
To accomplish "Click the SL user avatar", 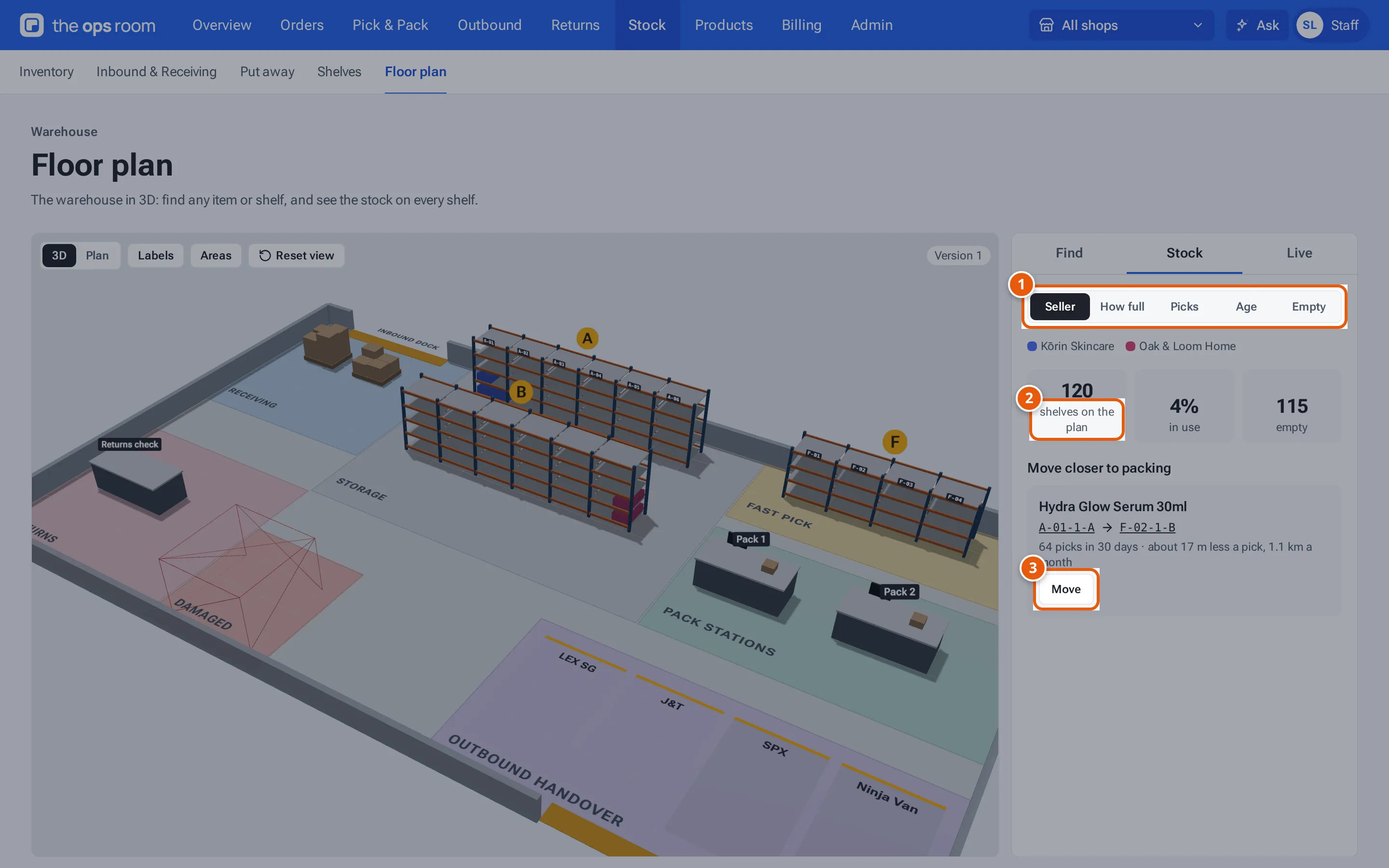I will coord(1309,25).
